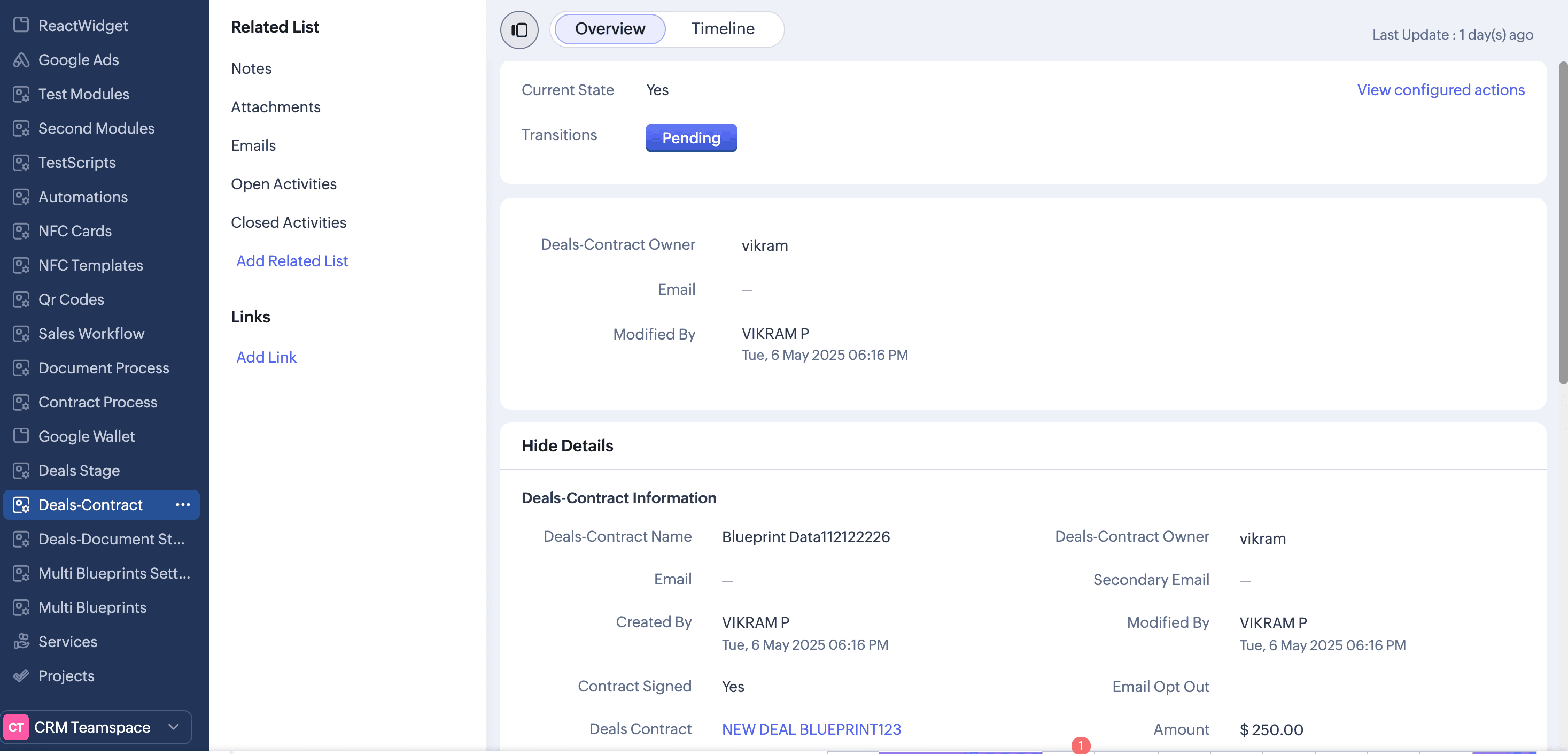Open View configured actions link
The width and height of the screenshot is (1568, 754).
pyautogui.click(x=1440, y=89)
